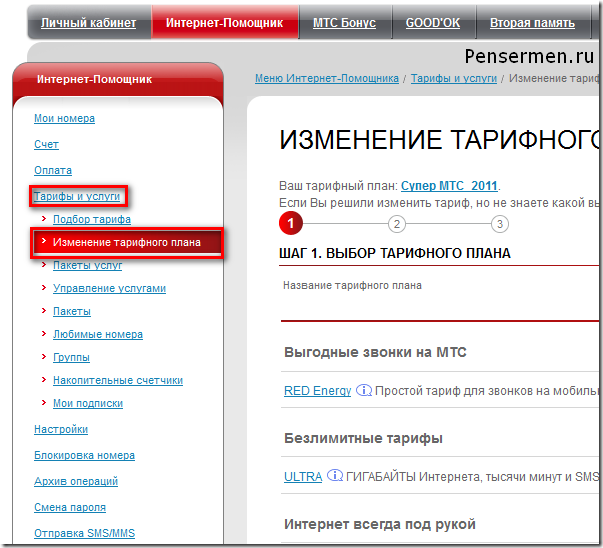Open Мои номера in the sidebar
The height and width of the screenshot is (548, 603).
tap(64, 118)
